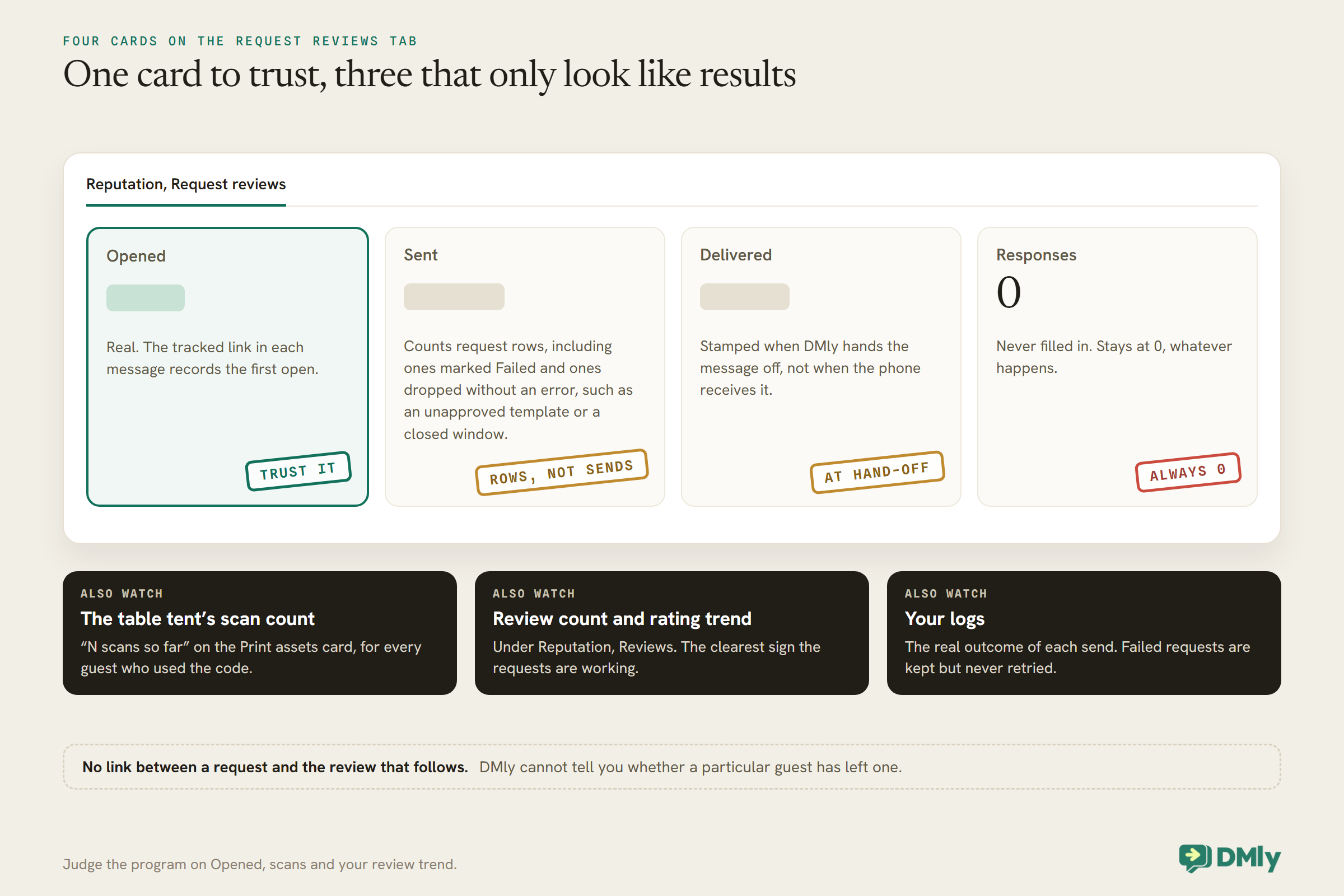This screenshot has width=1344, height=896.
Task: Click the footer 'Judge the program on Opened, scans'
Action: pos(259,864)
